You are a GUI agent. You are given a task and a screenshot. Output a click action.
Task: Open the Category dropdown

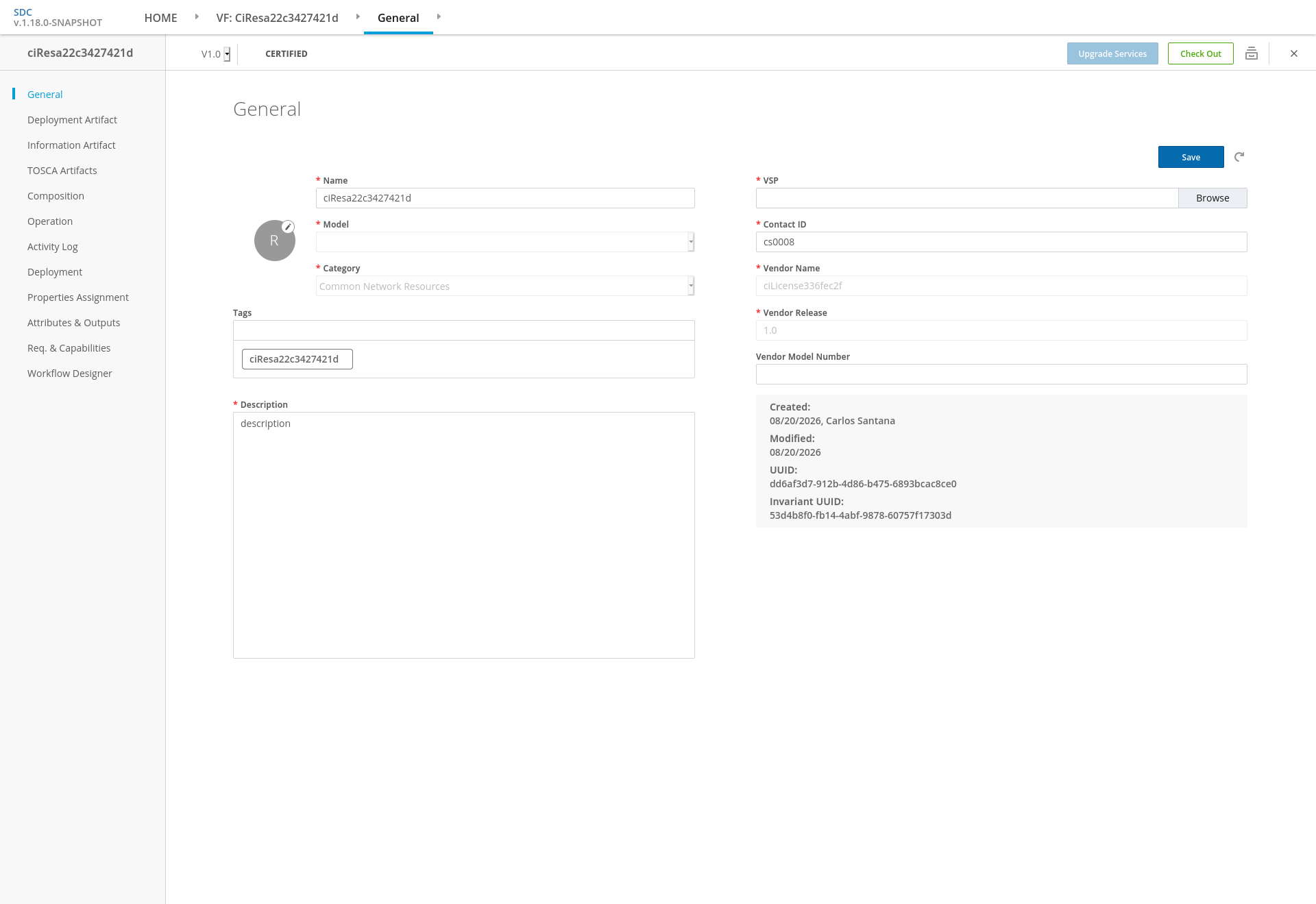[505, 286]
